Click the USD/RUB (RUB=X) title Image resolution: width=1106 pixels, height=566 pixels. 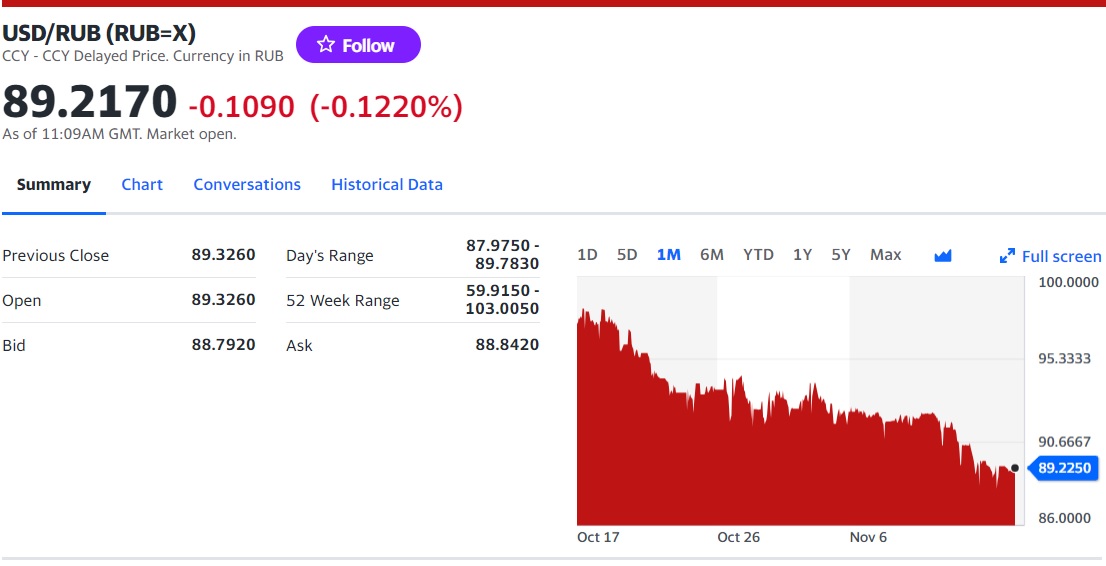(99, 33)
